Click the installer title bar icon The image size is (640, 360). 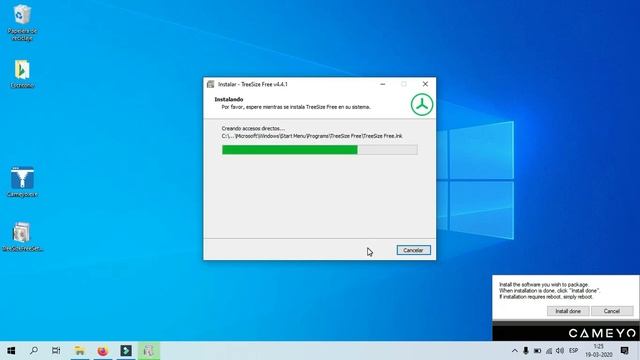(x=211, y=84)
